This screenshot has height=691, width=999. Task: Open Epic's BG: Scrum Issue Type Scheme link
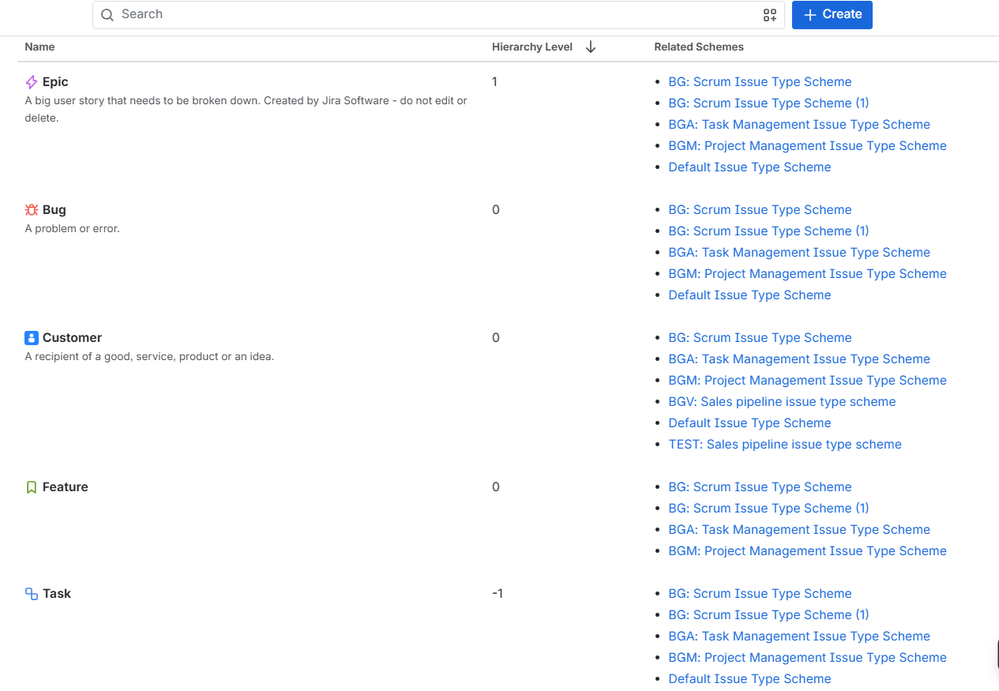click(x=759, y=82)
